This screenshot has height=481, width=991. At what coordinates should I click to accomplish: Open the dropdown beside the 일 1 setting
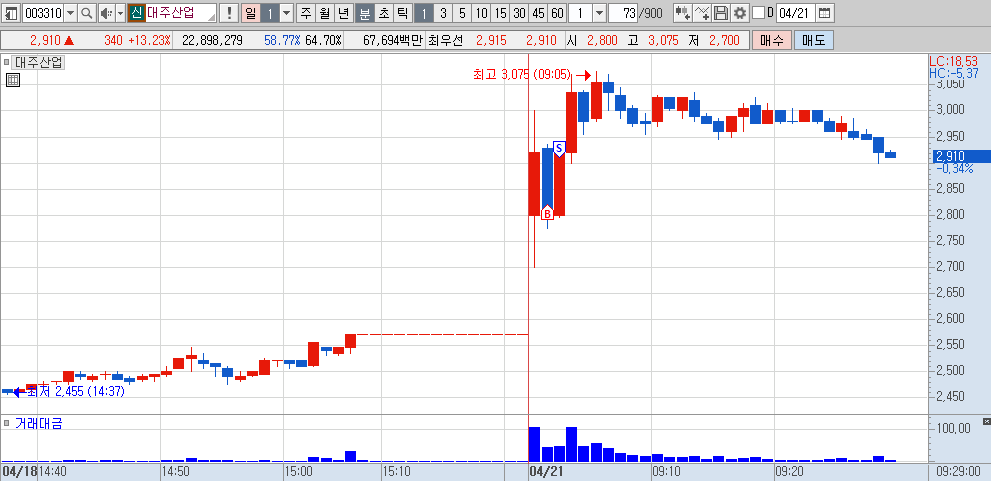[286, 13]
